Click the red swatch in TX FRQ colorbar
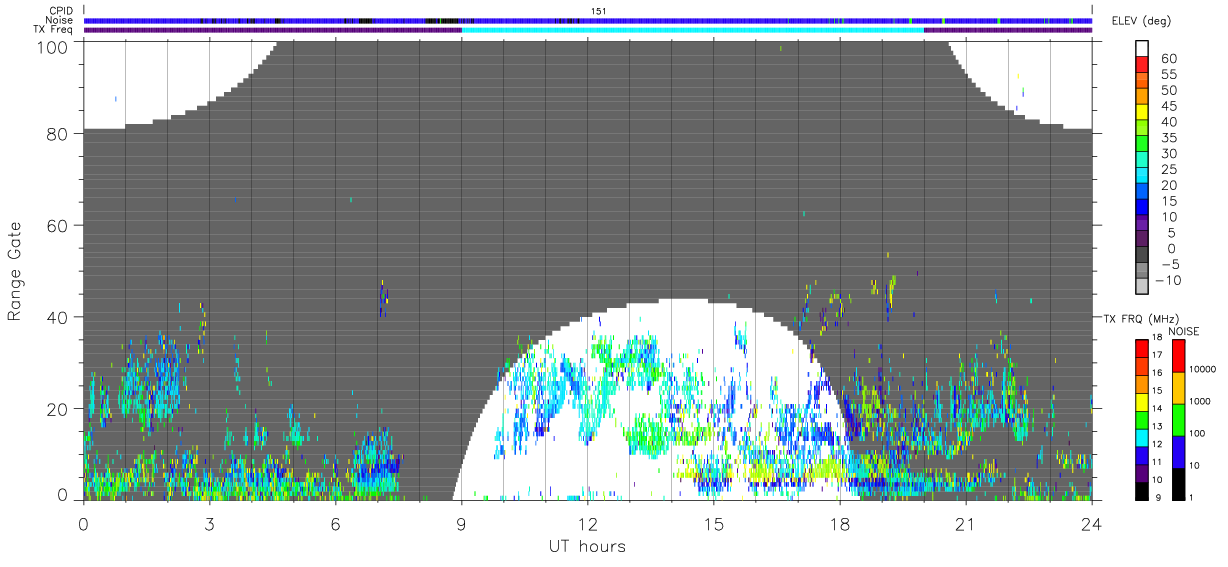 1142,349
